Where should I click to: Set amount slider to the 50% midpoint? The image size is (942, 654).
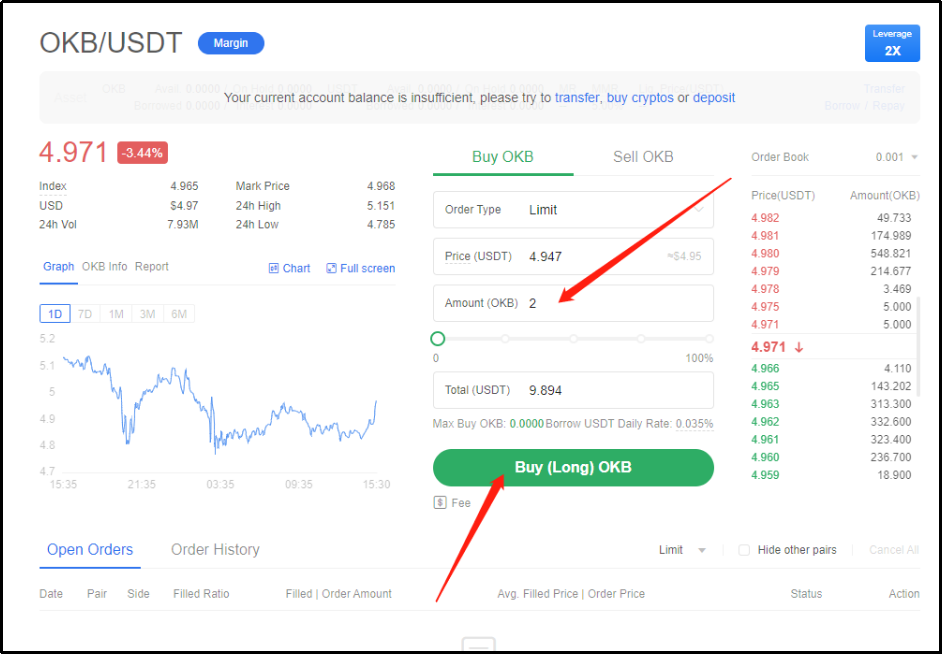point(574,339)
